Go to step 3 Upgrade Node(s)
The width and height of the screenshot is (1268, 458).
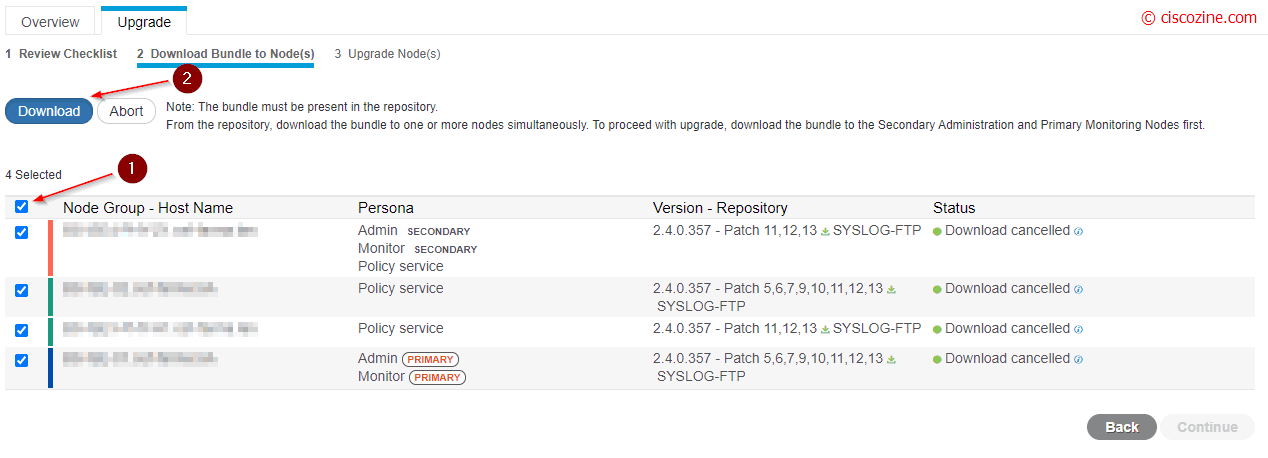click(x=387, y=54)
